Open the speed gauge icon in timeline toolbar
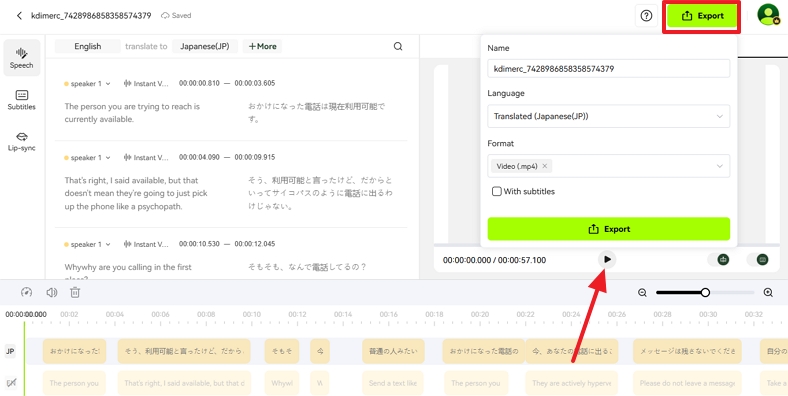The image size is (788, 396). 27,292
